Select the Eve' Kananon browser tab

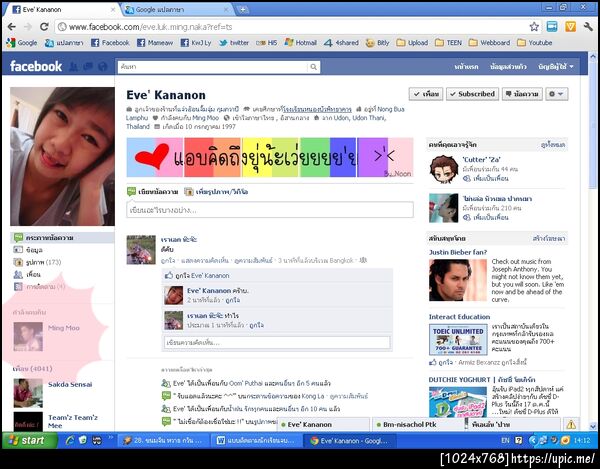pyautogui.click(x=63, y=10)
